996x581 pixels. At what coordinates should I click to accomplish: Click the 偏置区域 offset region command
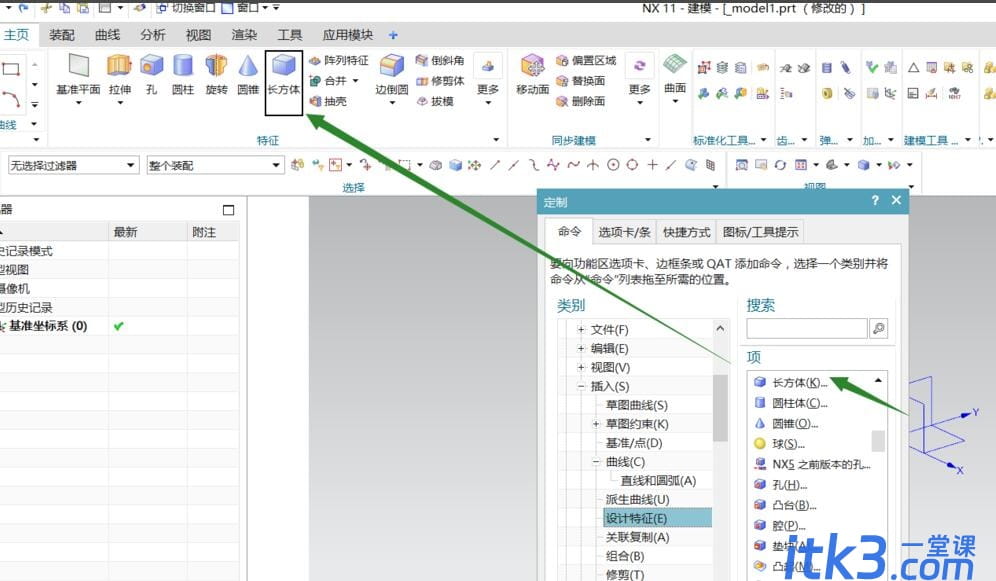pos(586,60)
